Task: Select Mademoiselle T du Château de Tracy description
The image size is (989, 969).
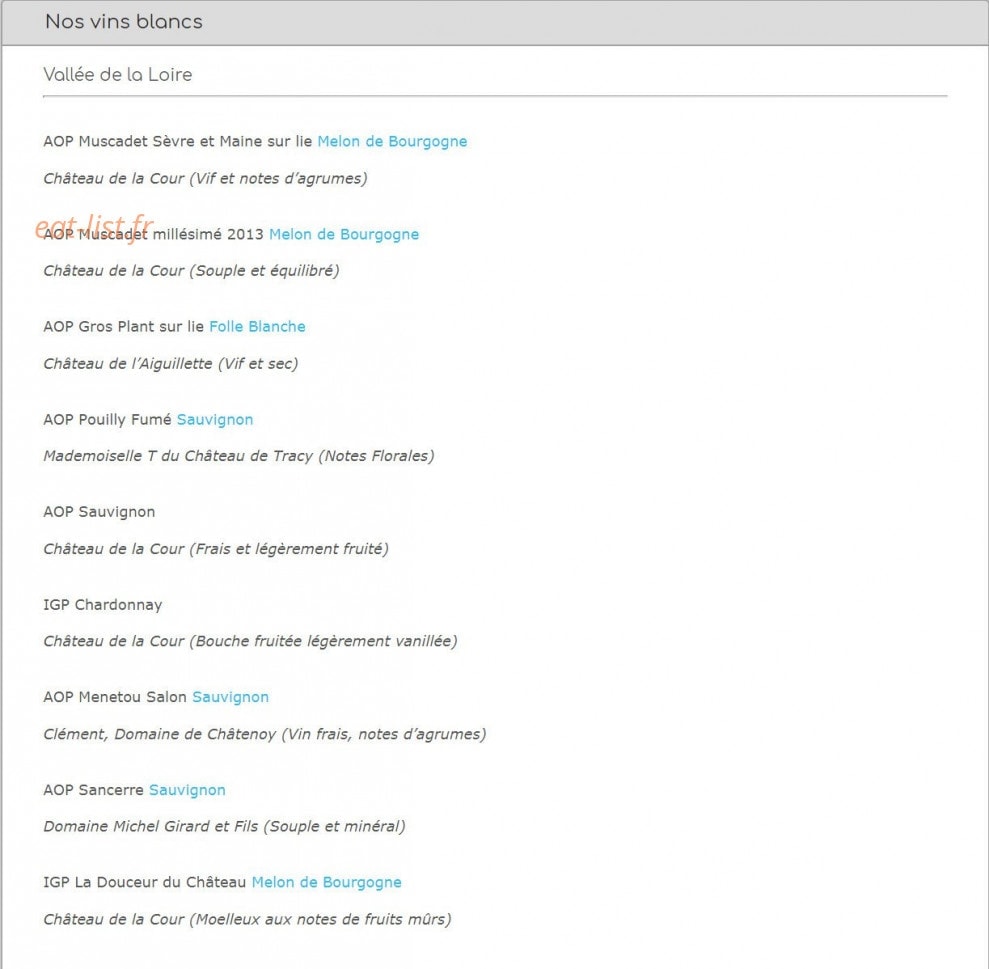Action: 238,455
